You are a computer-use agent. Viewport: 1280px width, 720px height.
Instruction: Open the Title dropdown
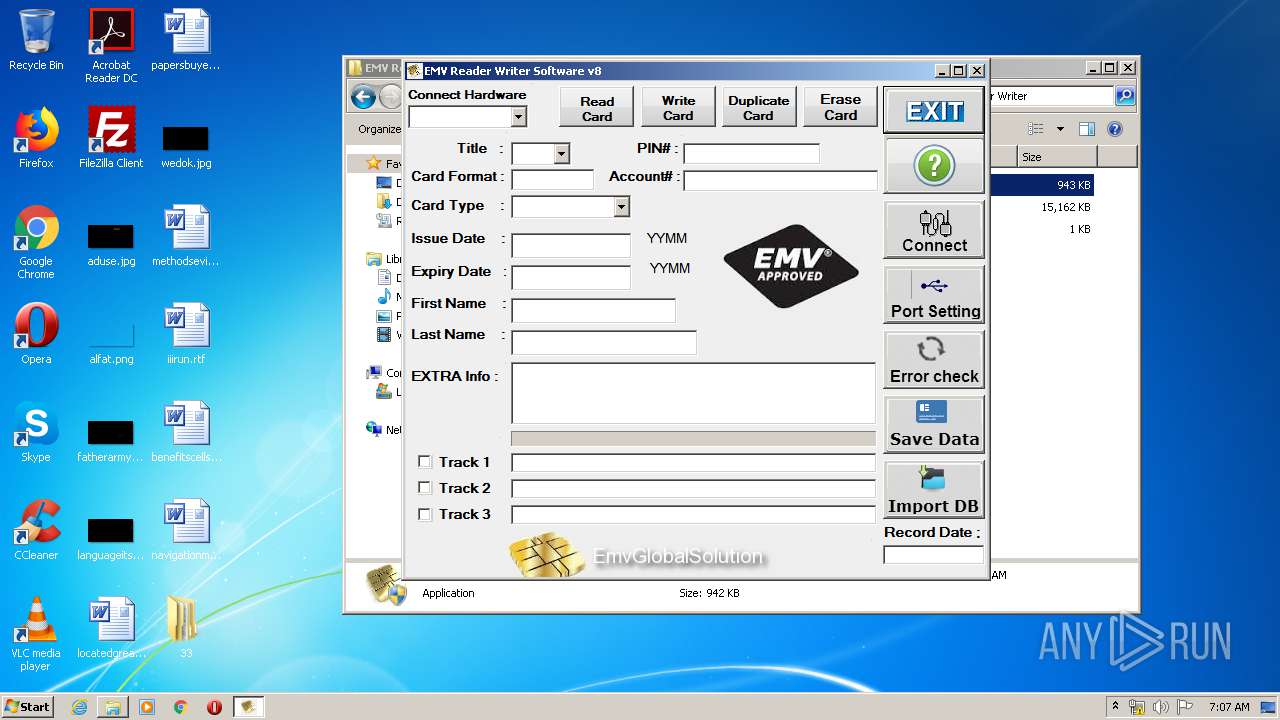[561, 154]
